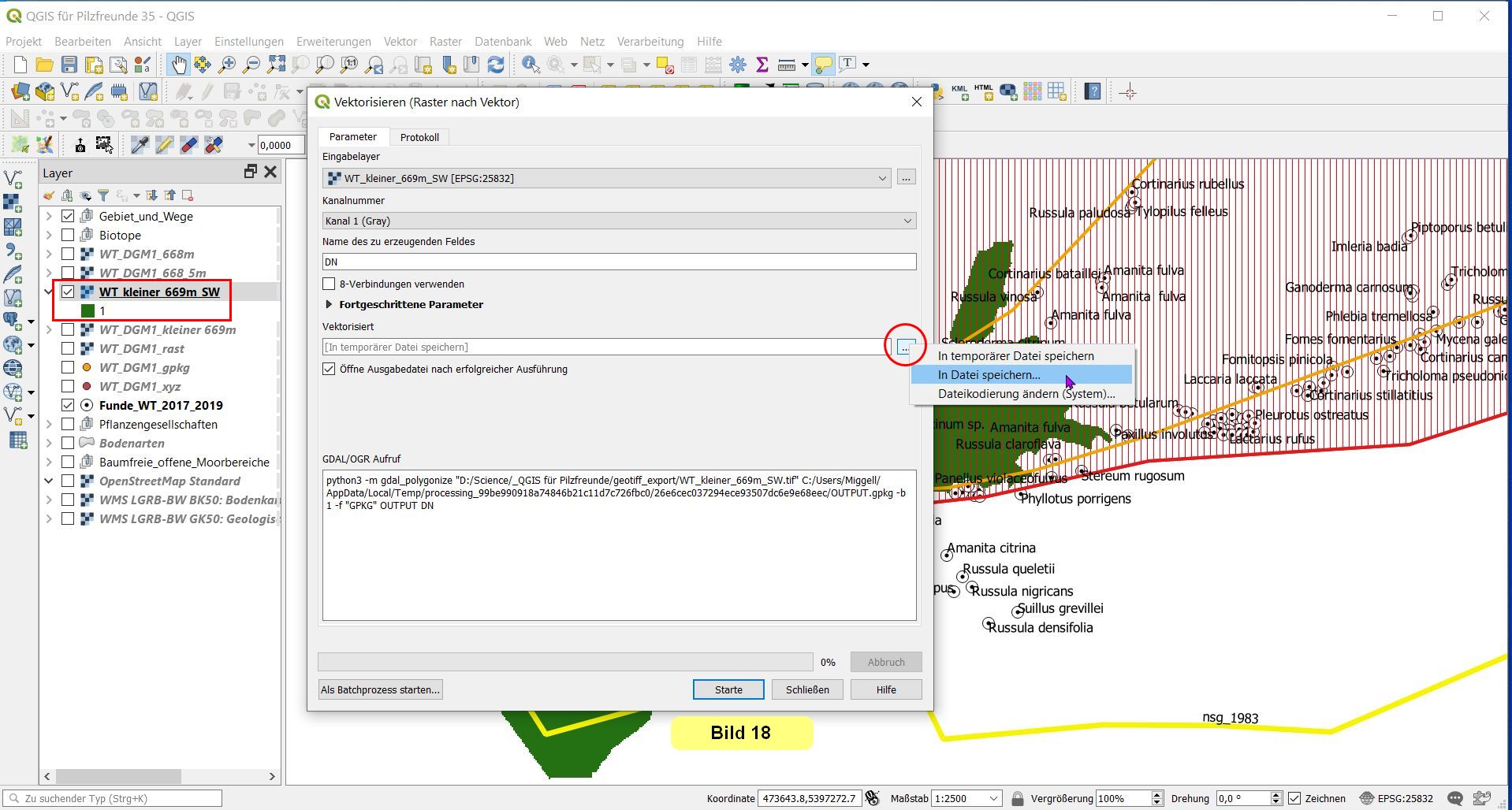Open the help book icon in toolbar
Viewport: 1512px width, 810px height.
point(1093,91)
